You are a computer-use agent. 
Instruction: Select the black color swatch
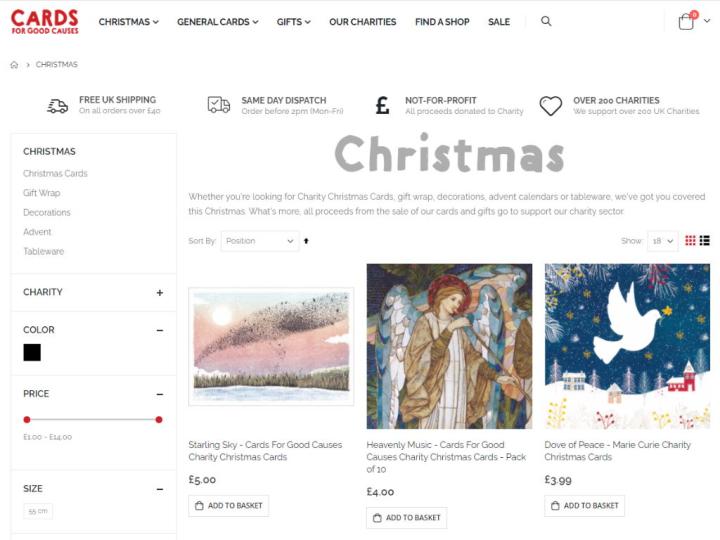point(32,353)
